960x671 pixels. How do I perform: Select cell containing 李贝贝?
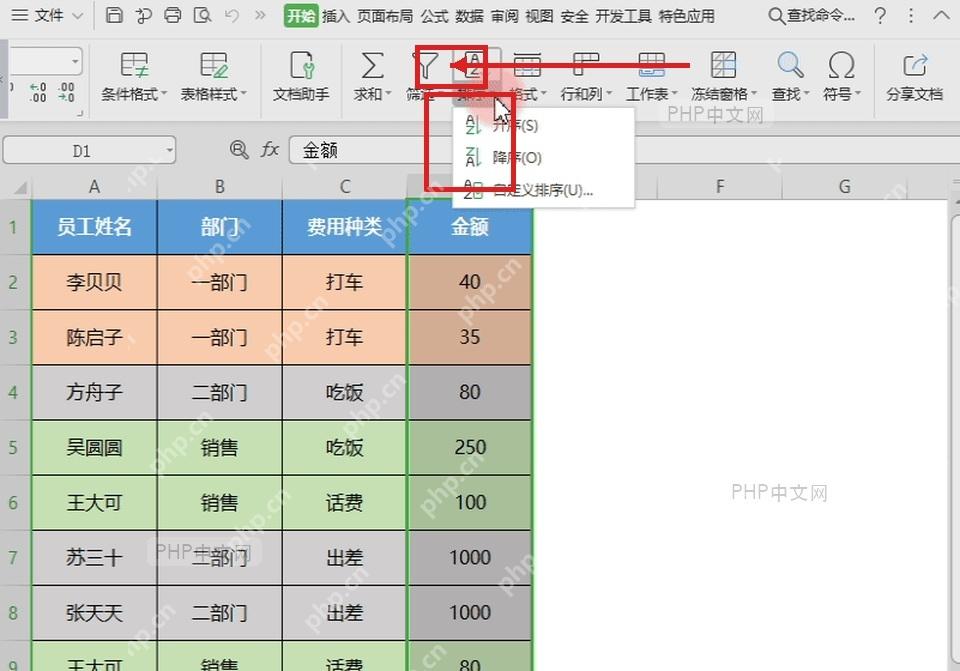pyautogui.click(x=94, y=282)
